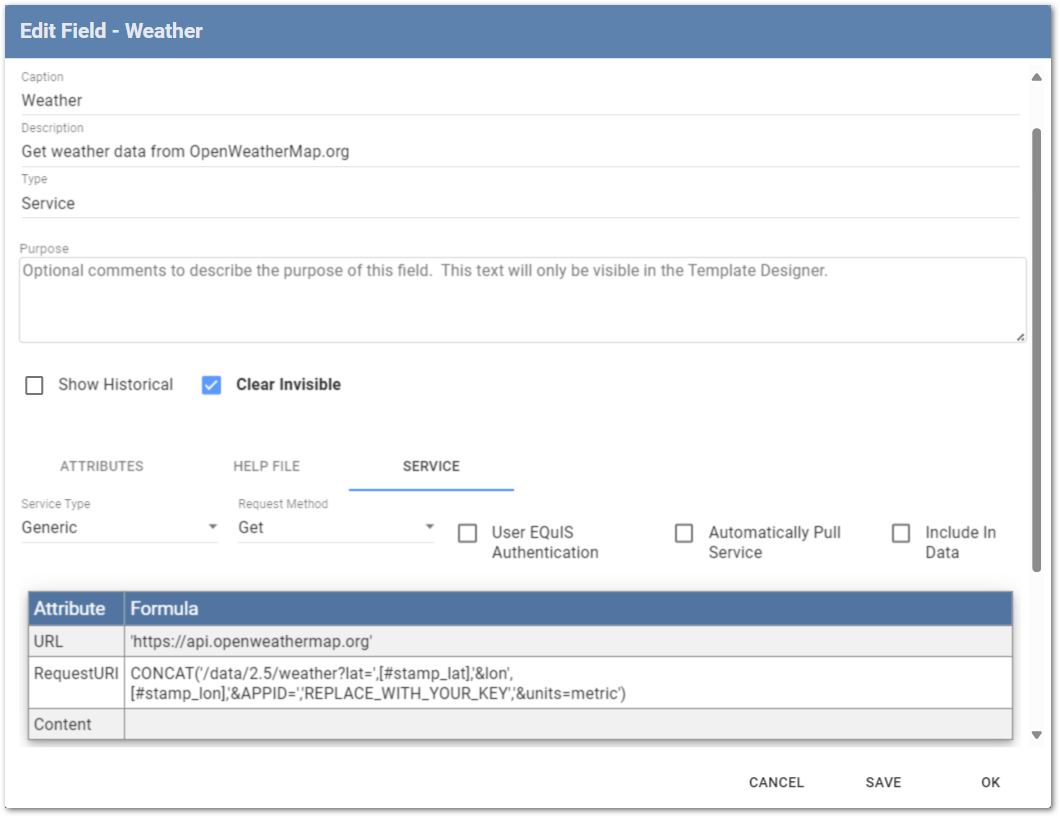Image resolution: width=1060 pixels, height=817 pixels.
Task: Enable User EQuIS Authentication
Action: 467,533
